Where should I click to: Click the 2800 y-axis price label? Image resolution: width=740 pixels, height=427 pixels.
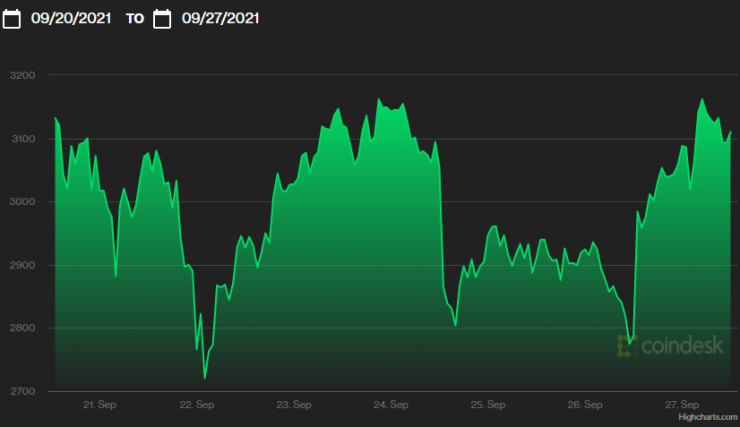pyautogui.click(x=22, y=328)
